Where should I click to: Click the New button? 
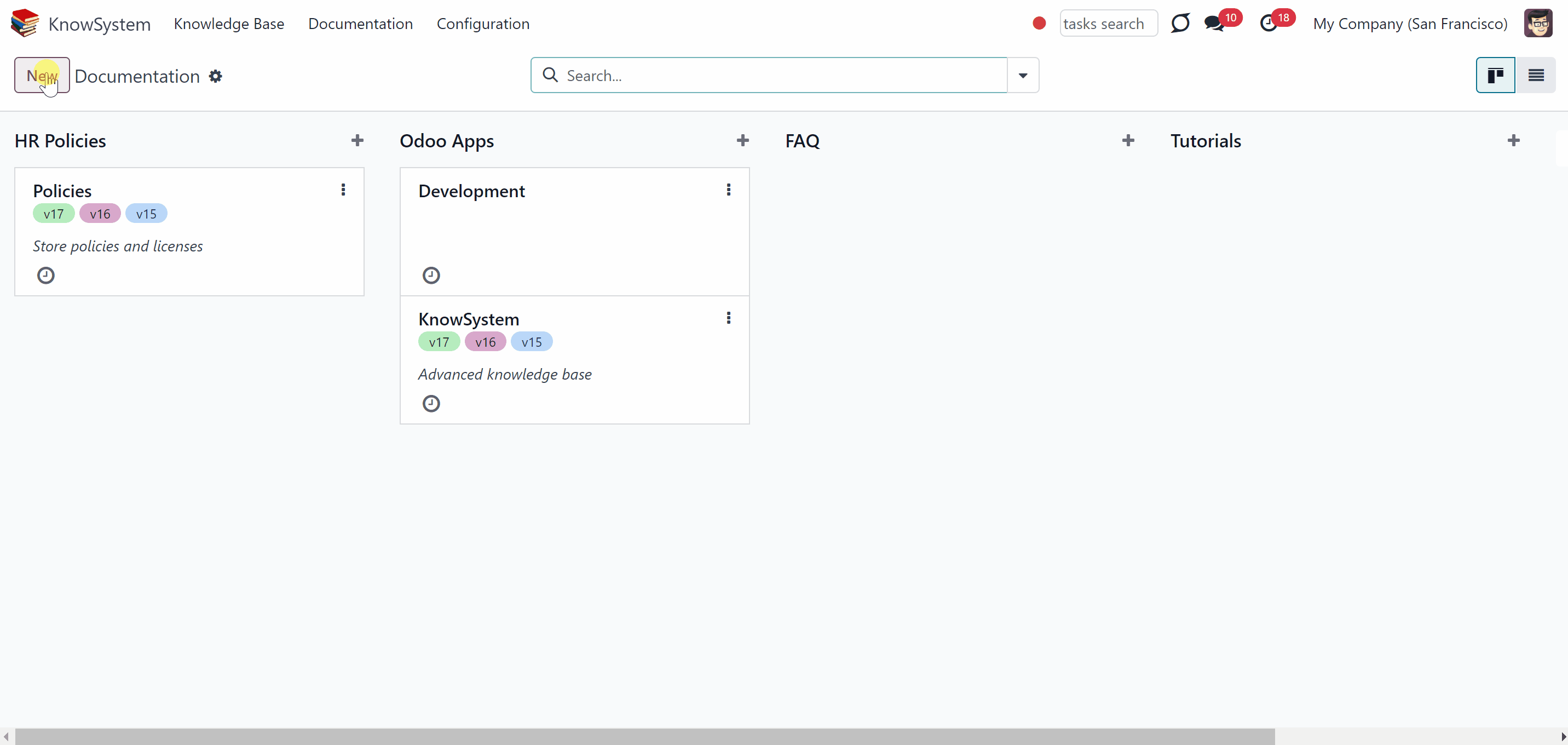coord(42,75)
